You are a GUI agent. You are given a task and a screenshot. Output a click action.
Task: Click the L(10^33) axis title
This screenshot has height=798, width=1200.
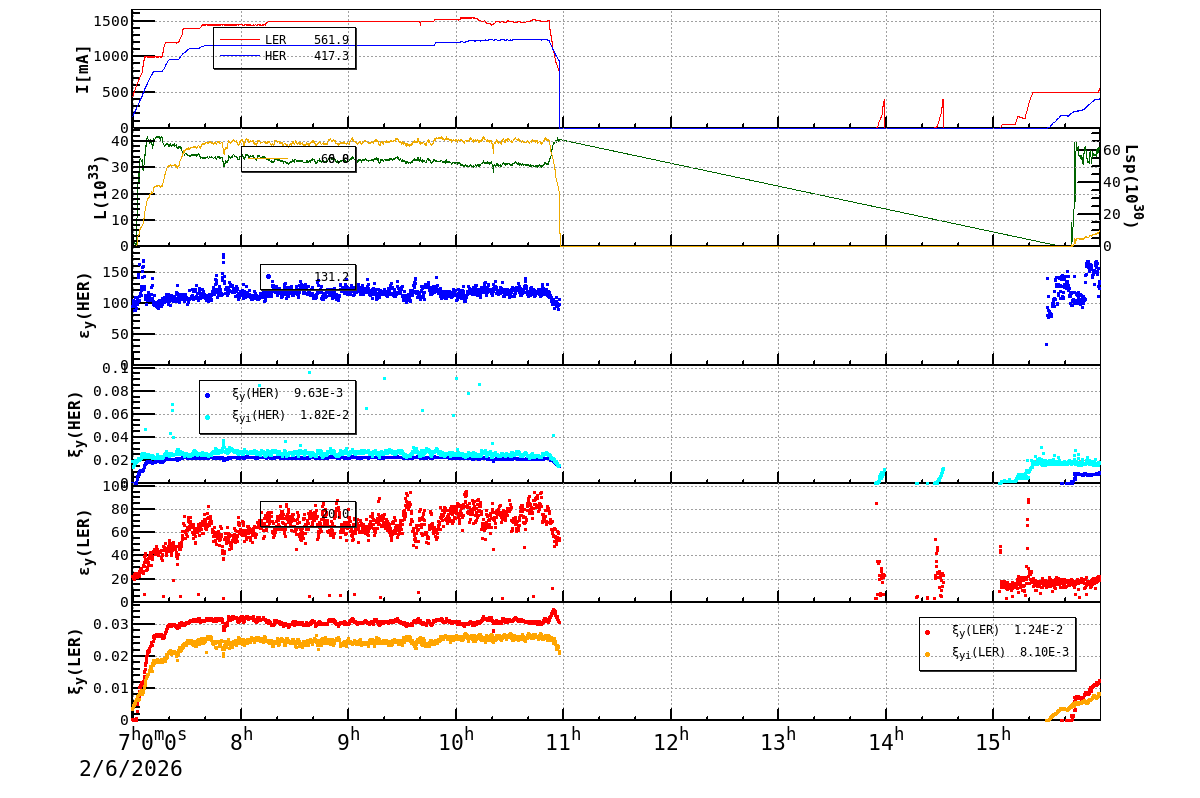pyautogui.click(x=100, y=189)
